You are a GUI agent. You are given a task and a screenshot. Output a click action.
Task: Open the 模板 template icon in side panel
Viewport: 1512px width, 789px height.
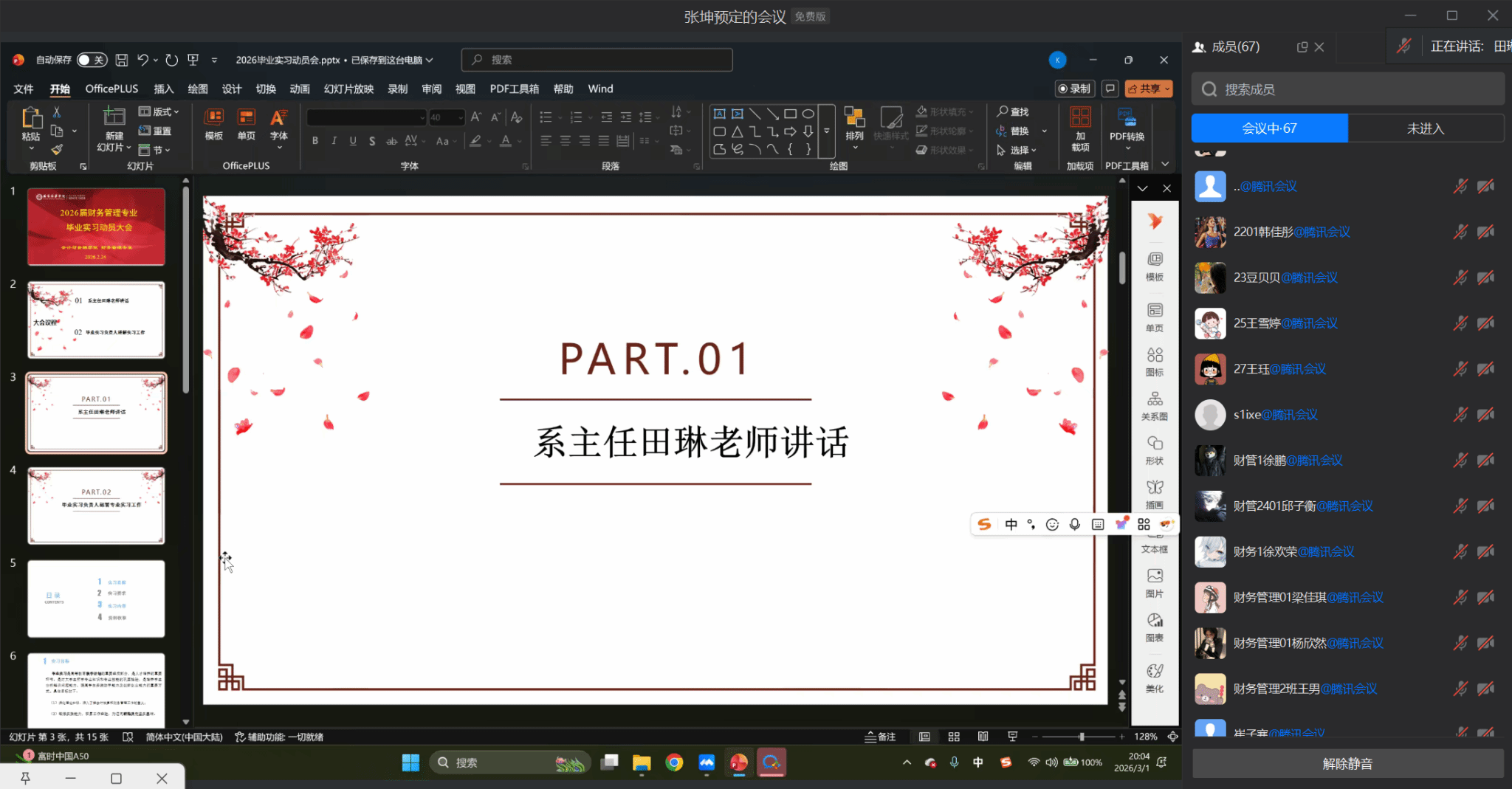pos(1155,266)
